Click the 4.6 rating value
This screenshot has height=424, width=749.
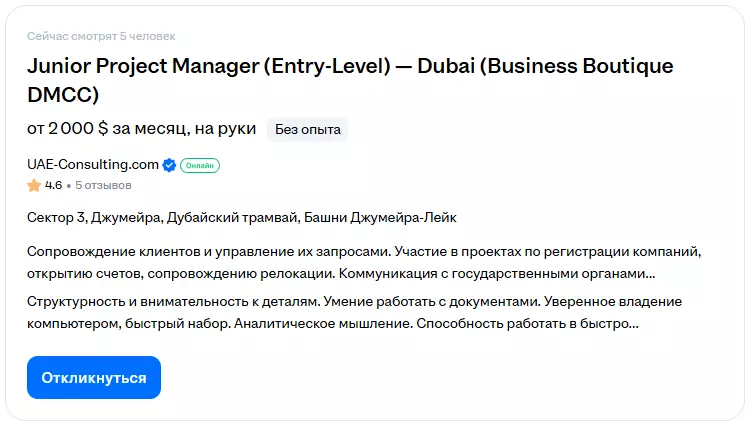(53, 185)
